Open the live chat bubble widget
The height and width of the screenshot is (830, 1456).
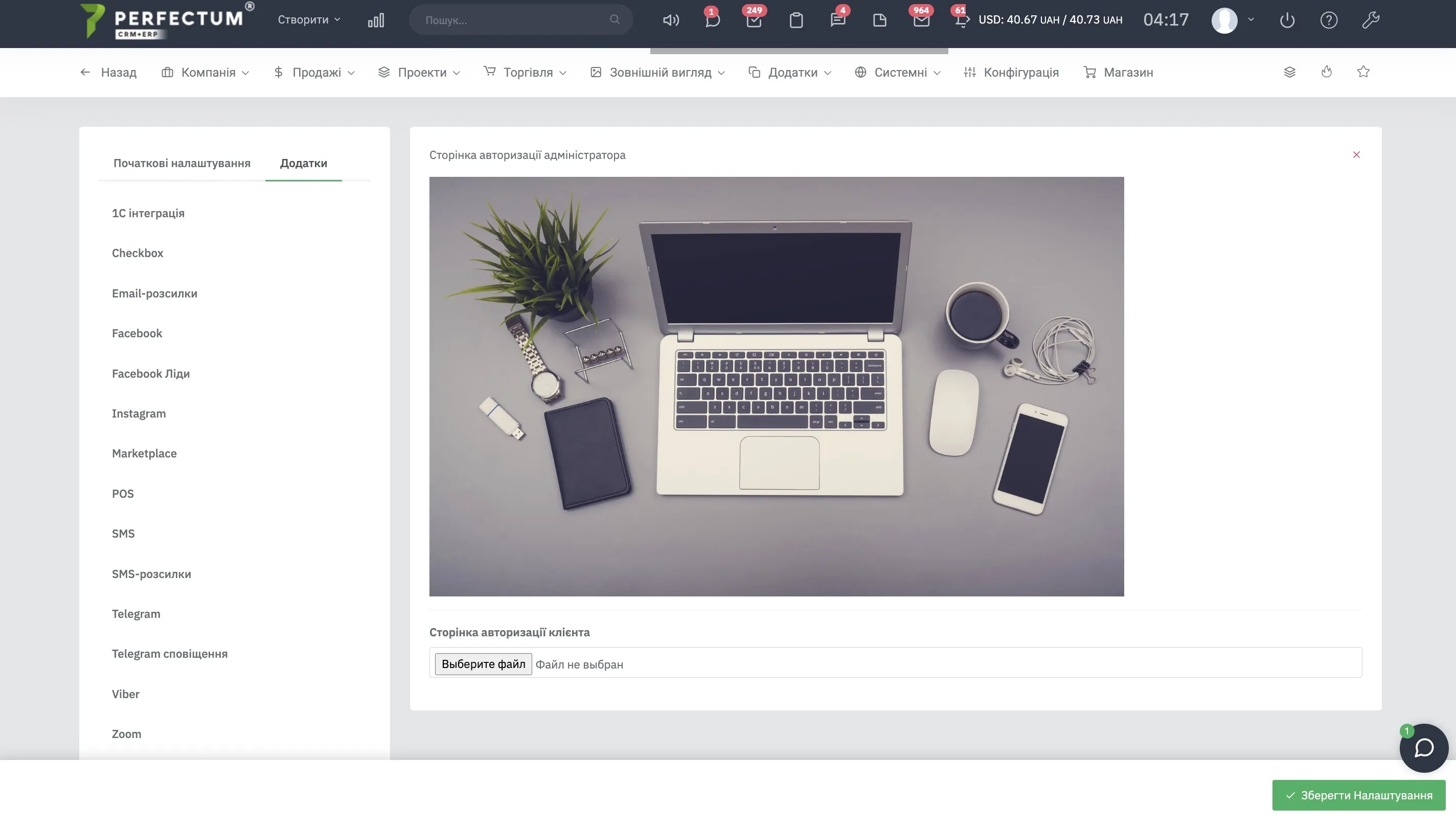(1423, 748)
